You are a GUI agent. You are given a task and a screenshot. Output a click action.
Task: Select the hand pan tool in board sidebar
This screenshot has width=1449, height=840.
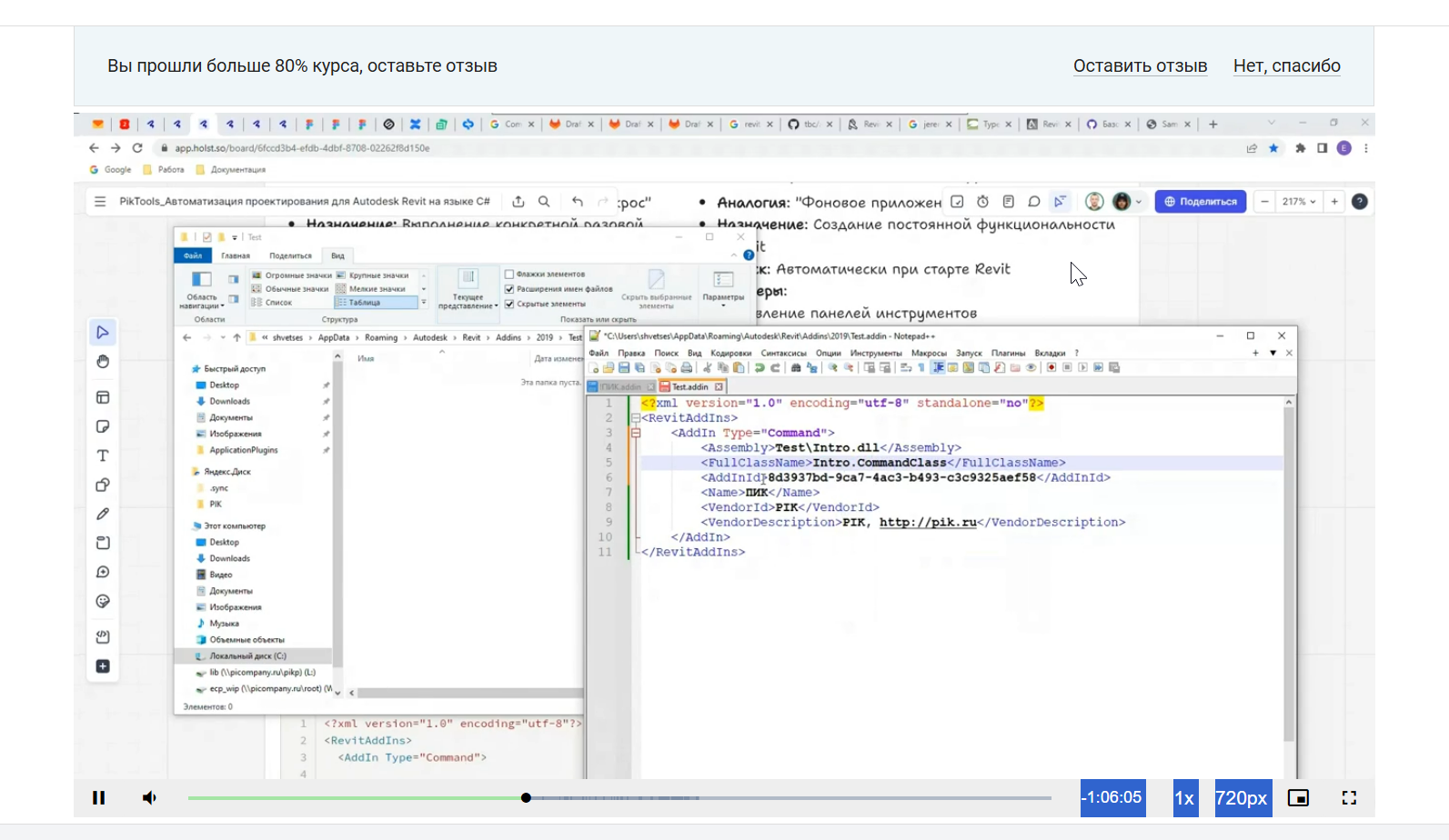[x=103, y=362]
